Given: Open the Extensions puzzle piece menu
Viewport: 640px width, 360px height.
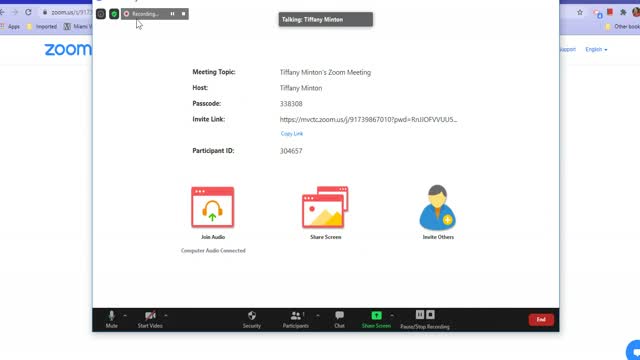Looking at the screenshot, I should point(623,13).
